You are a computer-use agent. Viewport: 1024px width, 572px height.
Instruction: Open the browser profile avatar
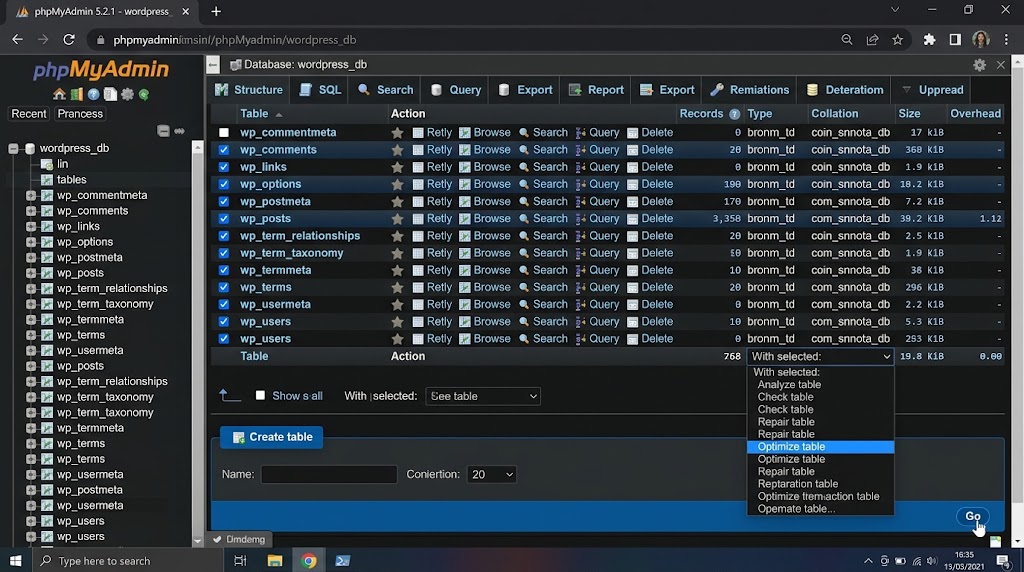point(980,40)
